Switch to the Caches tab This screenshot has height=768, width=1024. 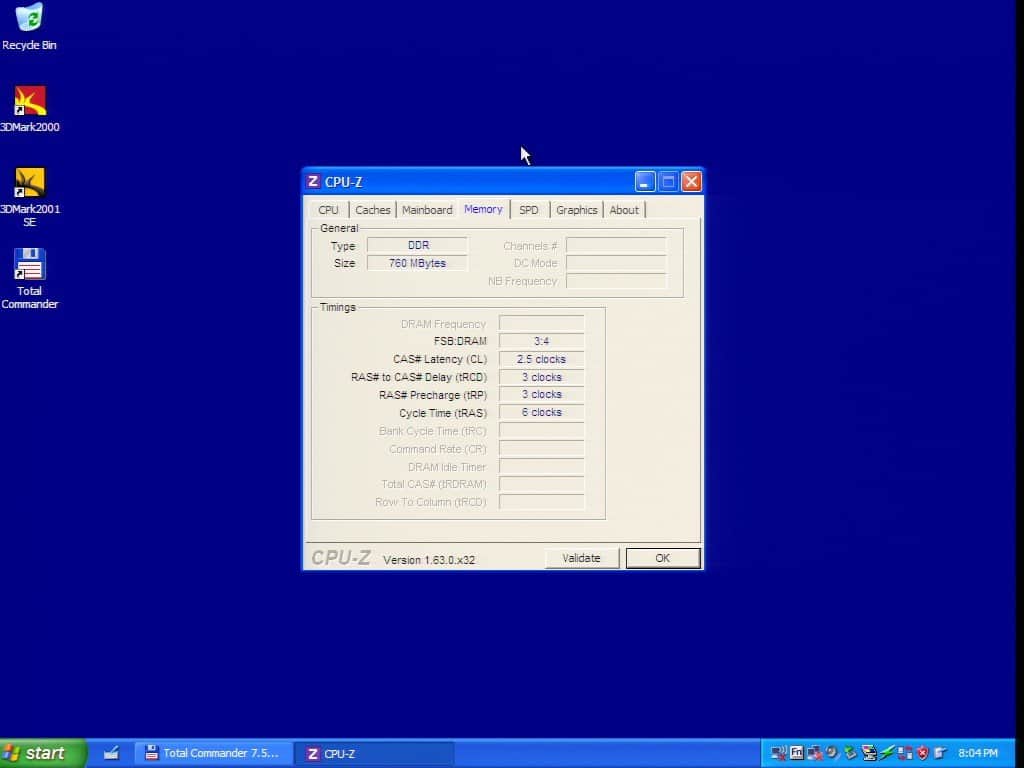pyautogui.click(x=373, y=210)
